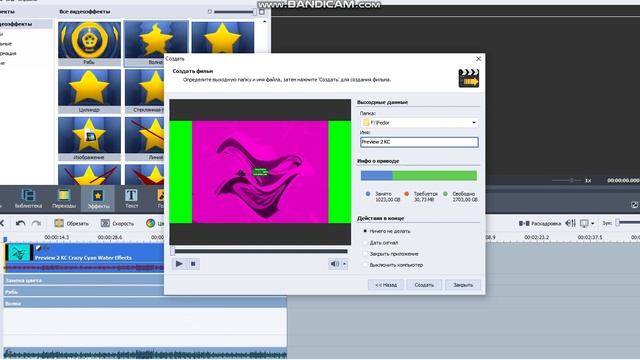Click the blue playhead marker at timeline start

5,238
